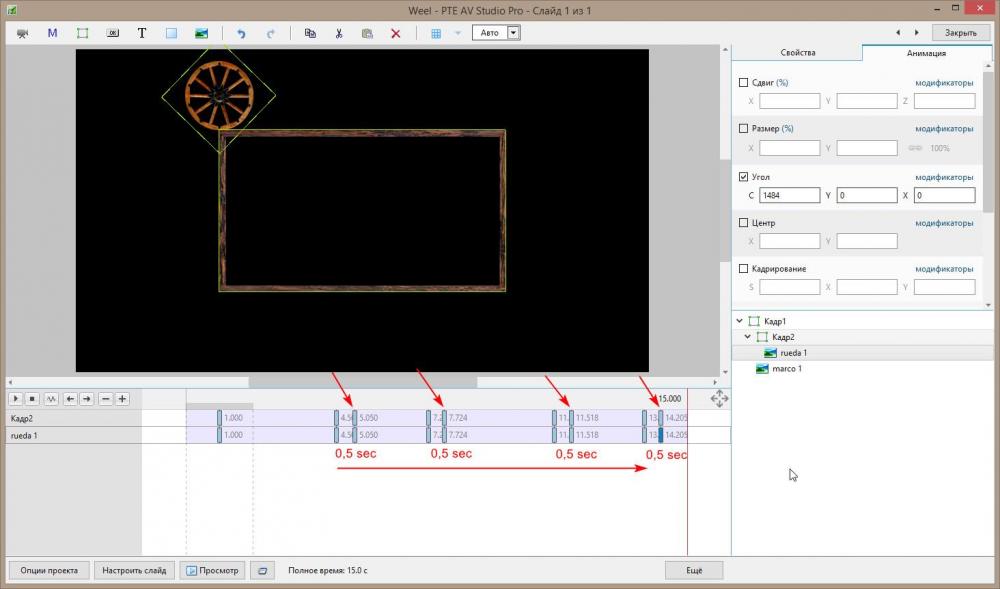Select Кадр2 keyframe at 1.000
Image resolution: width=1000 pixels, height=589 pixels.
[219, 418]
